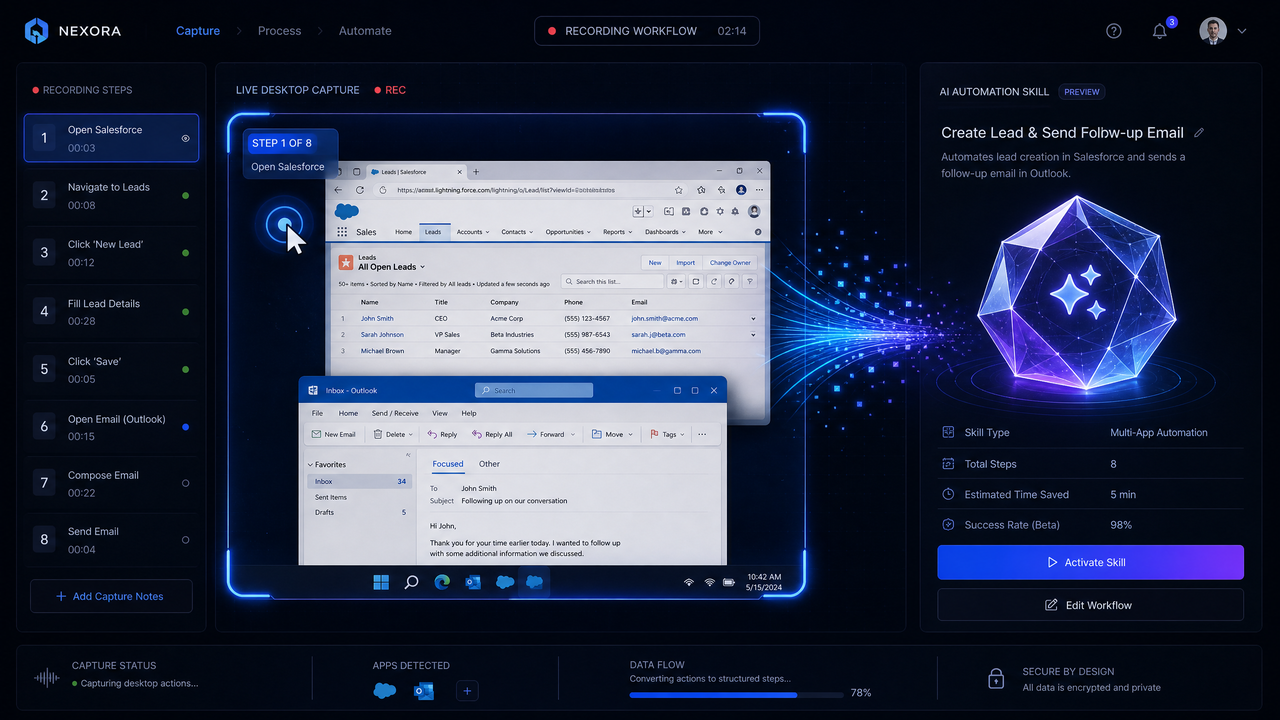The height and width of the screenshot is (720, 1280).
Task: Click the browser reload icon in Salesforce window
Action: coord(360,190)
